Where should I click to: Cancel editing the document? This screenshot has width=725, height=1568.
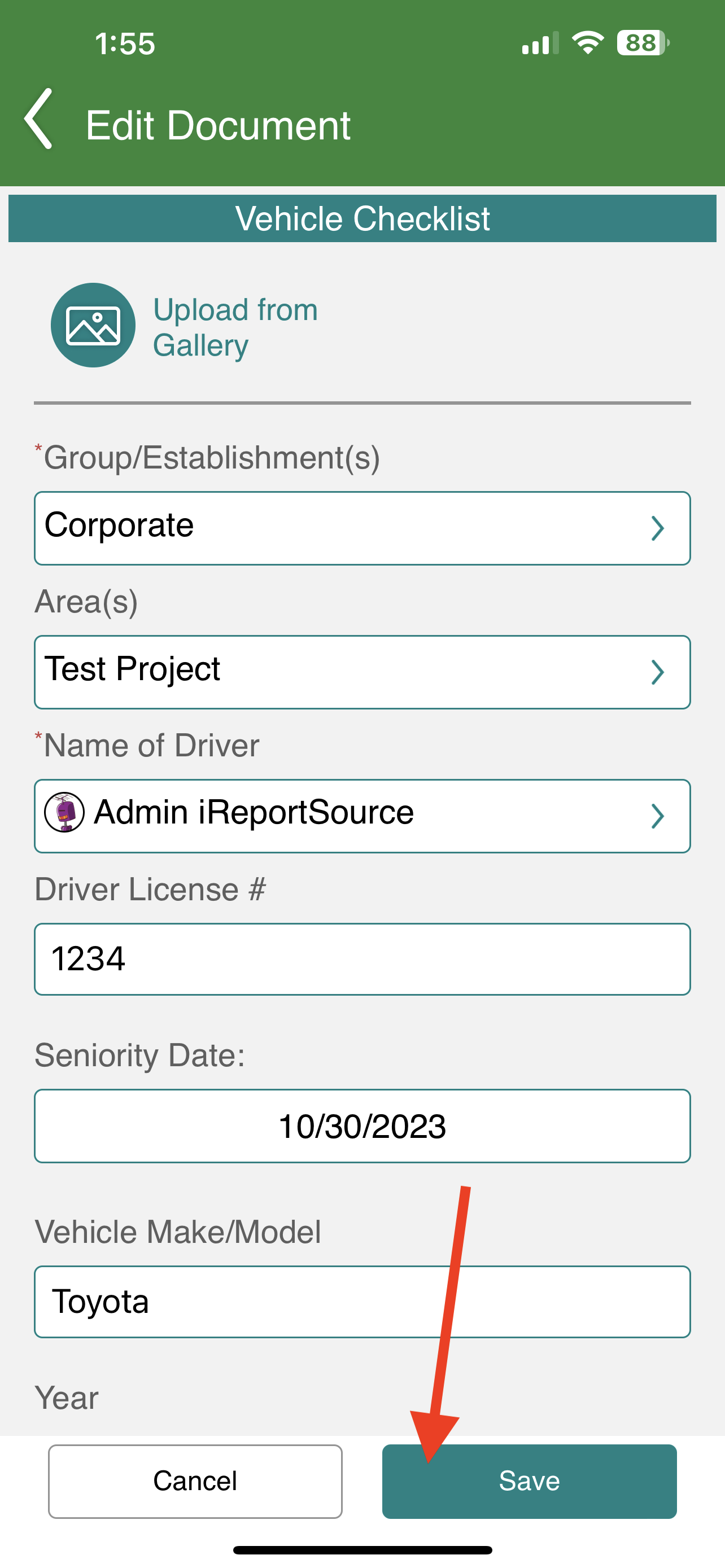pos(195,1481)
